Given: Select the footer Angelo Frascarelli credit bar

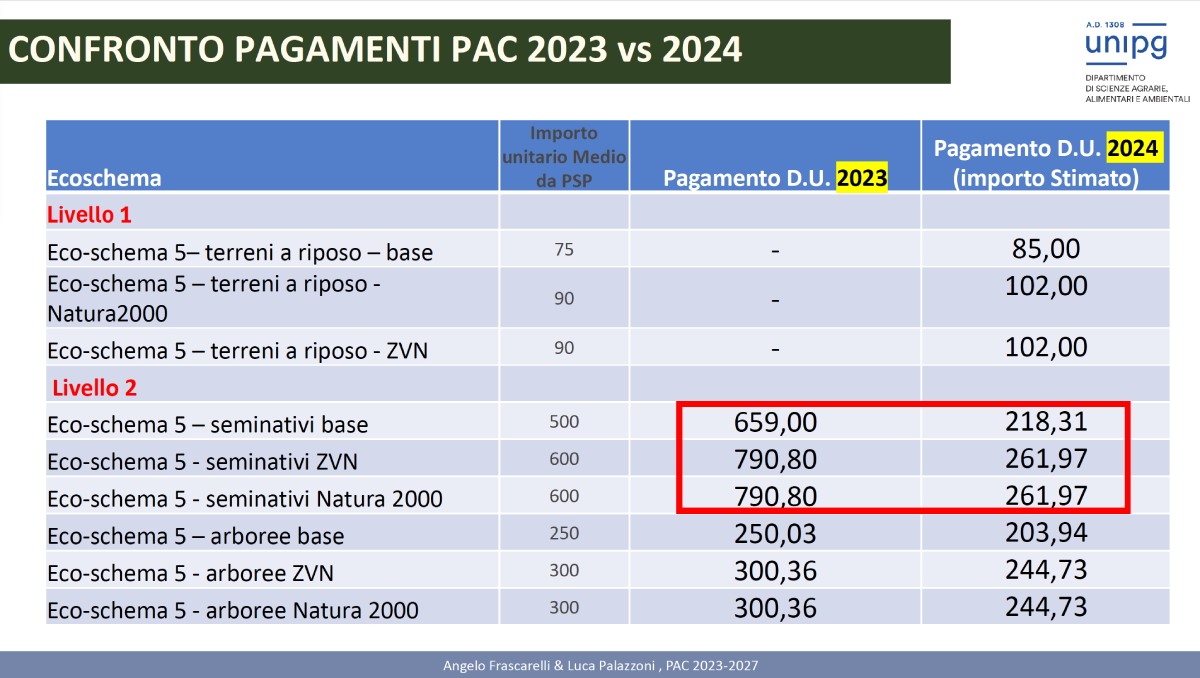Looking at the screenshot, I should (600, 665).
